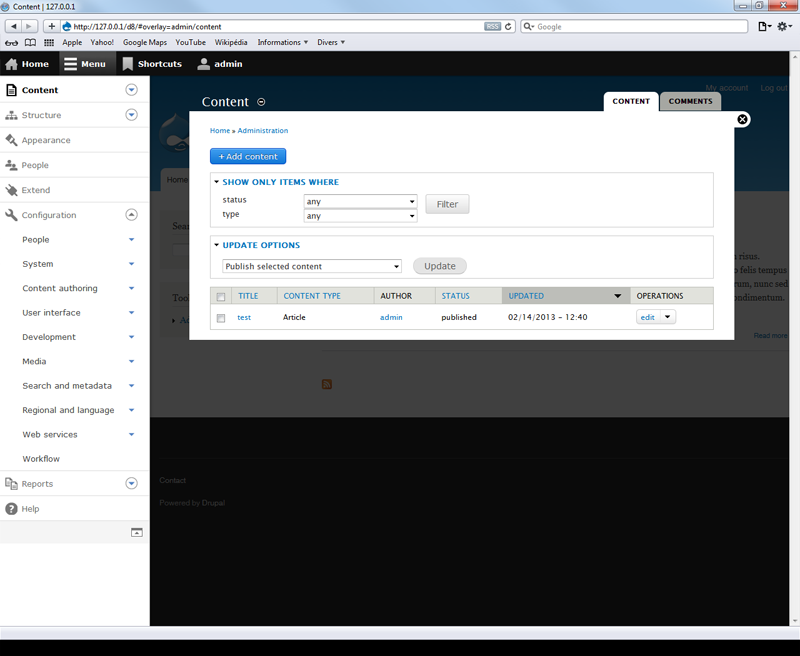This screenshot has width=800, height=656.
Task: Click the Add content button
Action: 248,156
